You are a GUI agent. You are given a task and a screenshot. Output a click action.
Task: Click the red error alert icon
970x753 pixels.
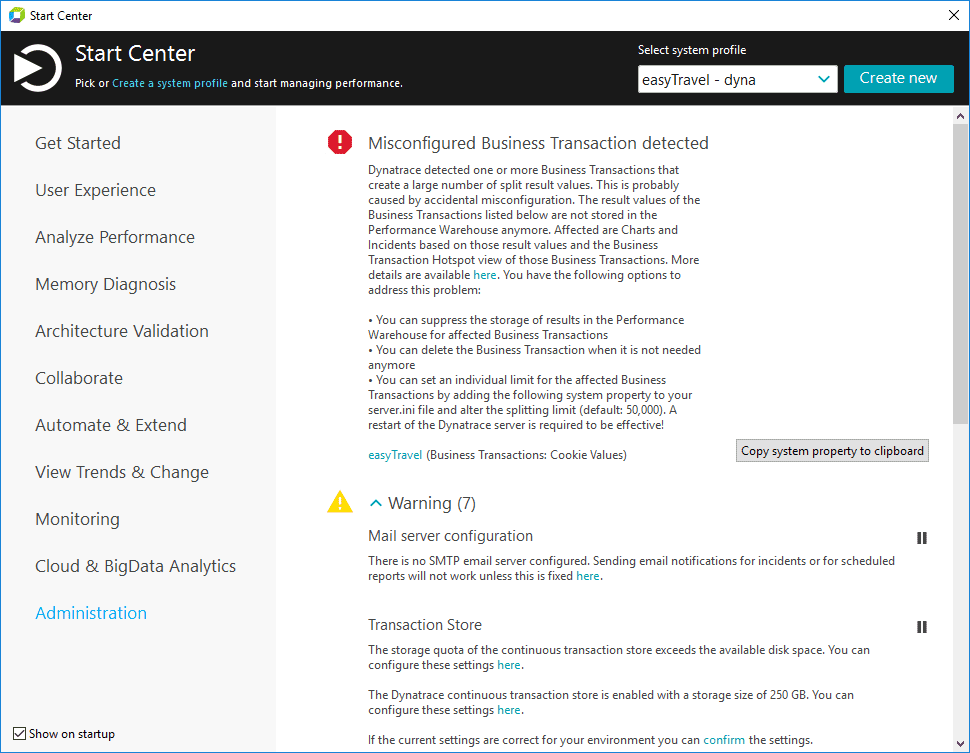(340, 142)
